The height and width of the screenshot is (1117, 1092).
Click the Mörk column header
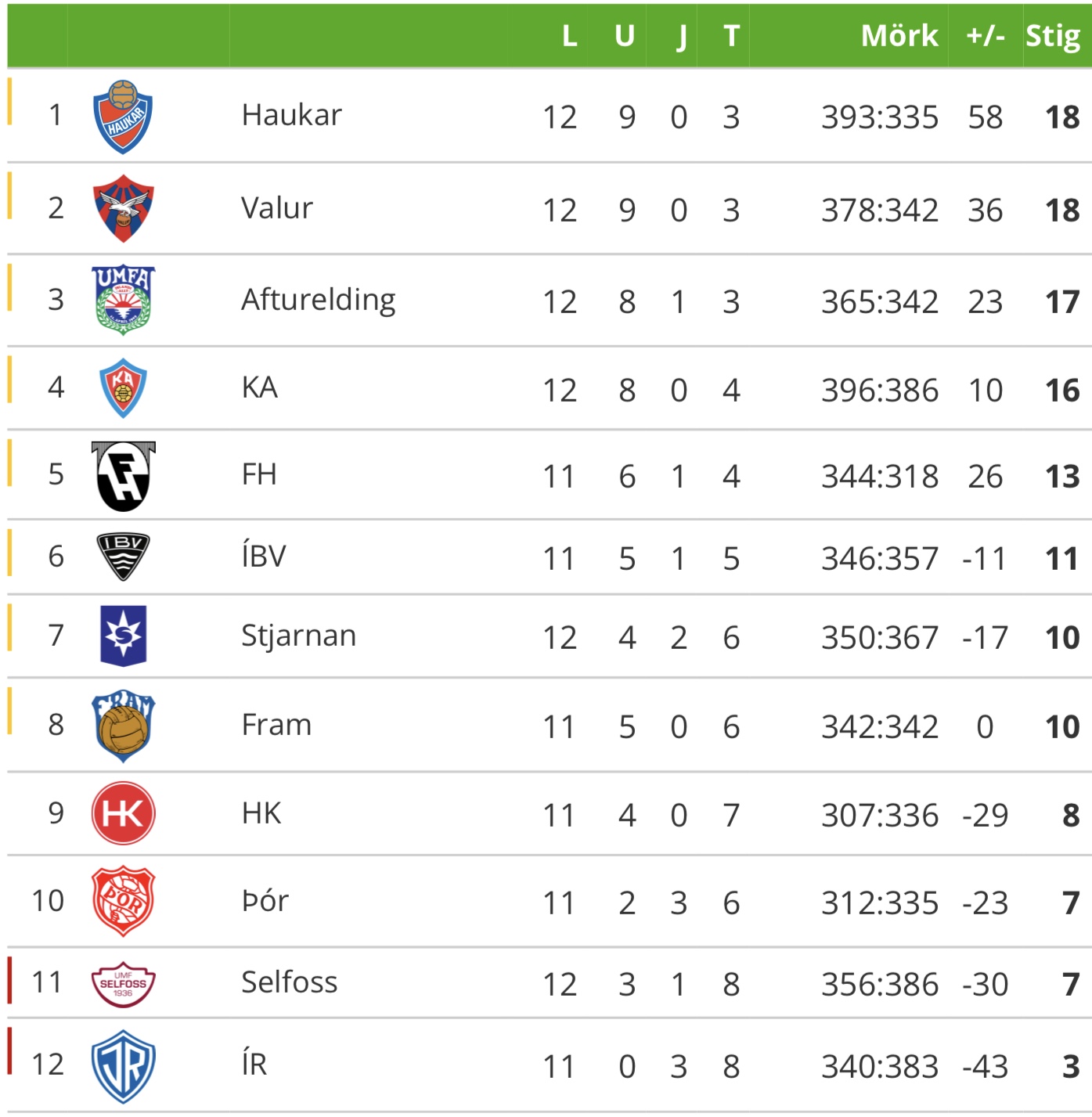(899, 36)
